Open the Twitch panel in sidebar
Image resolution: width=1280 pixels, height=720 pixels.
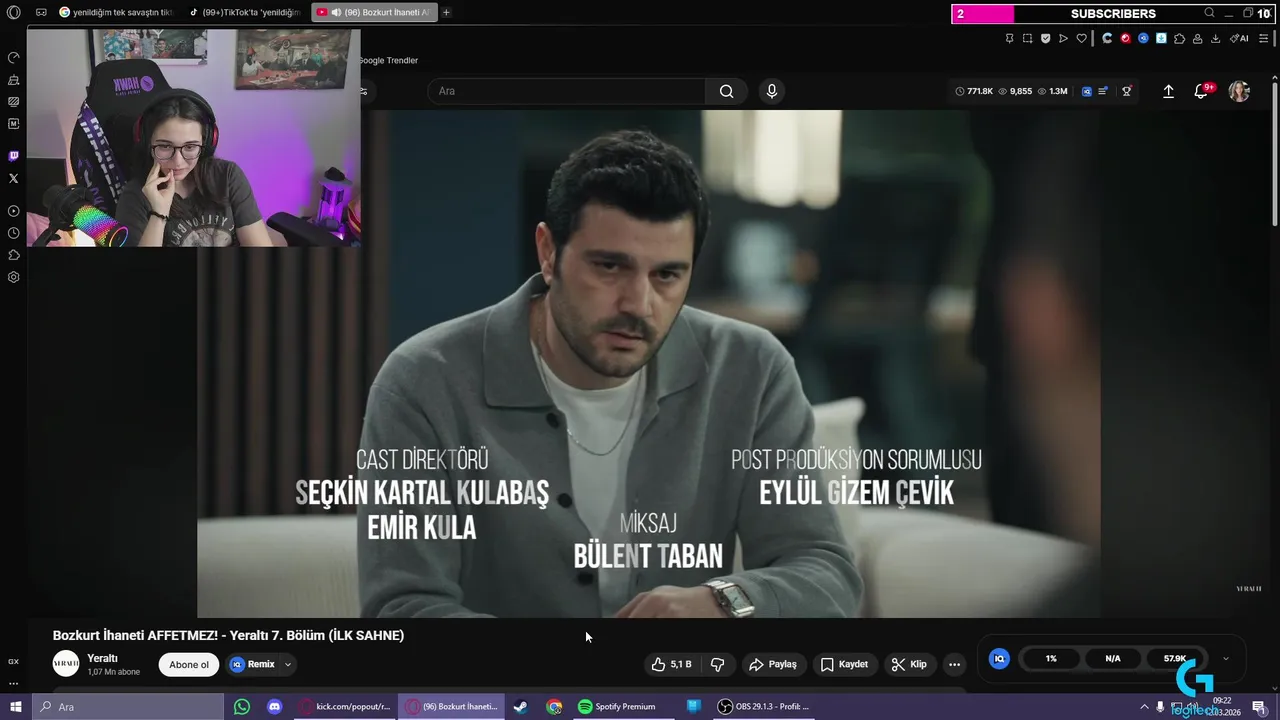pos(13,156)
